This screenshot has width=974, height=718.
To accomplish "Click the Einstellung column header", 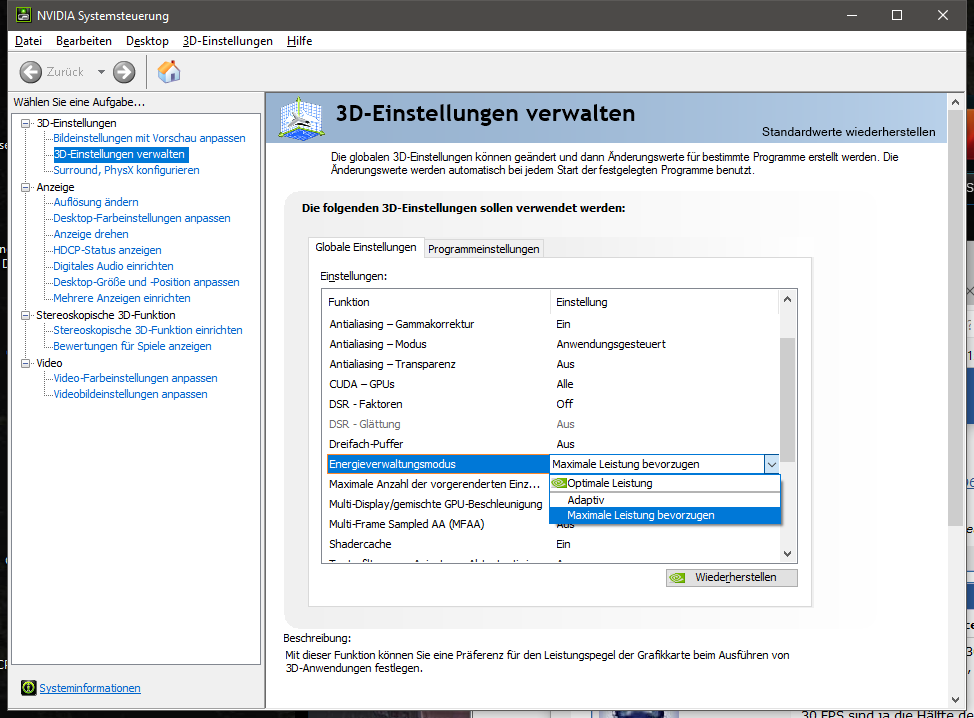I will (664, 302).
